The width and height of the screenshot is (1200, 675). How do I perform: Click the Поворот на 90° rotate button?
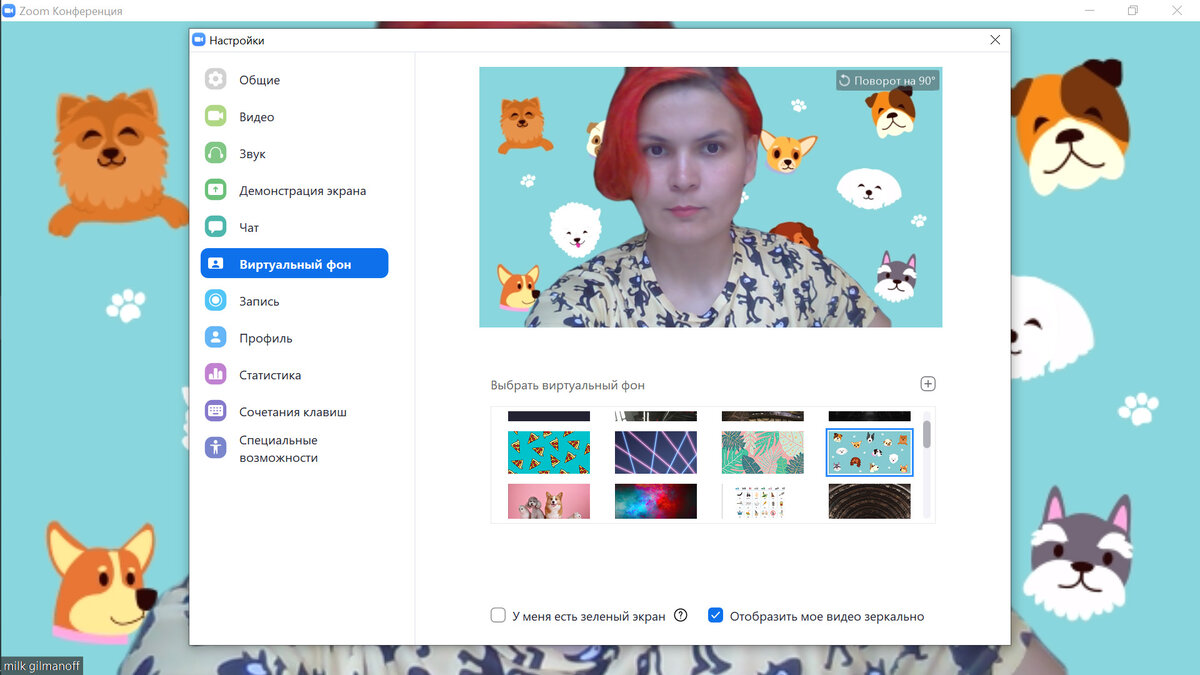887,81
